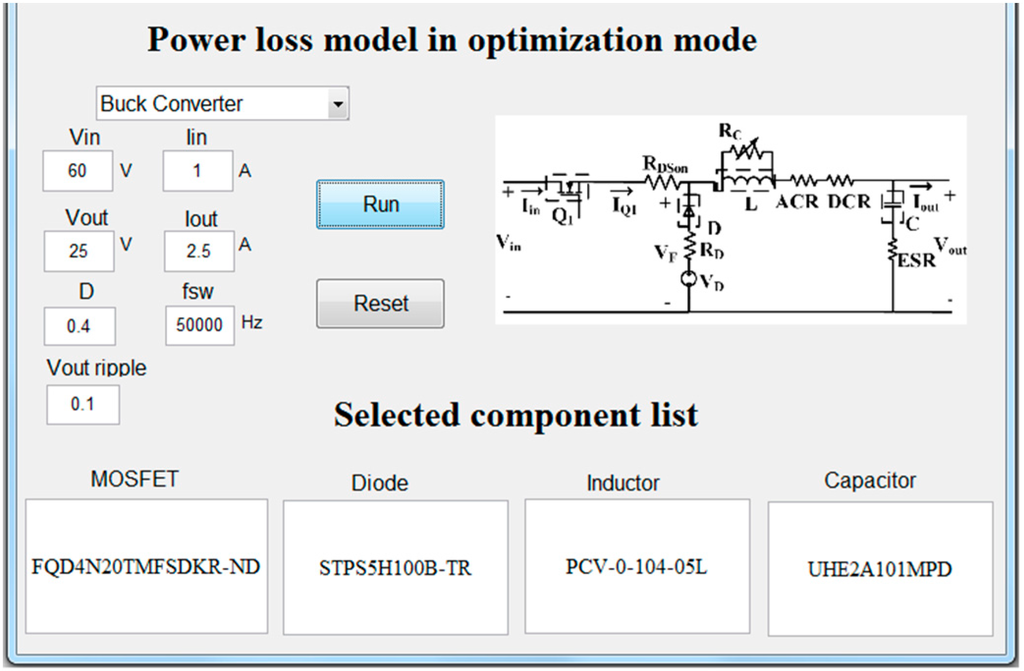This screenshot has width=1024, height=671.
Task: Click the Iin current input field
Action: (198, 171)
